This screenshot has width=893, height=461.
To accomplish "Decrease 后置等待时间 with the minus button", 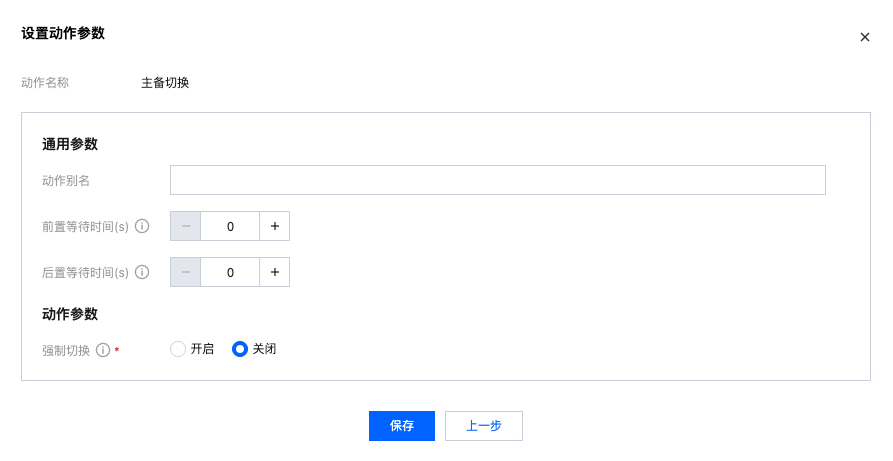I will tap(185, 272).
